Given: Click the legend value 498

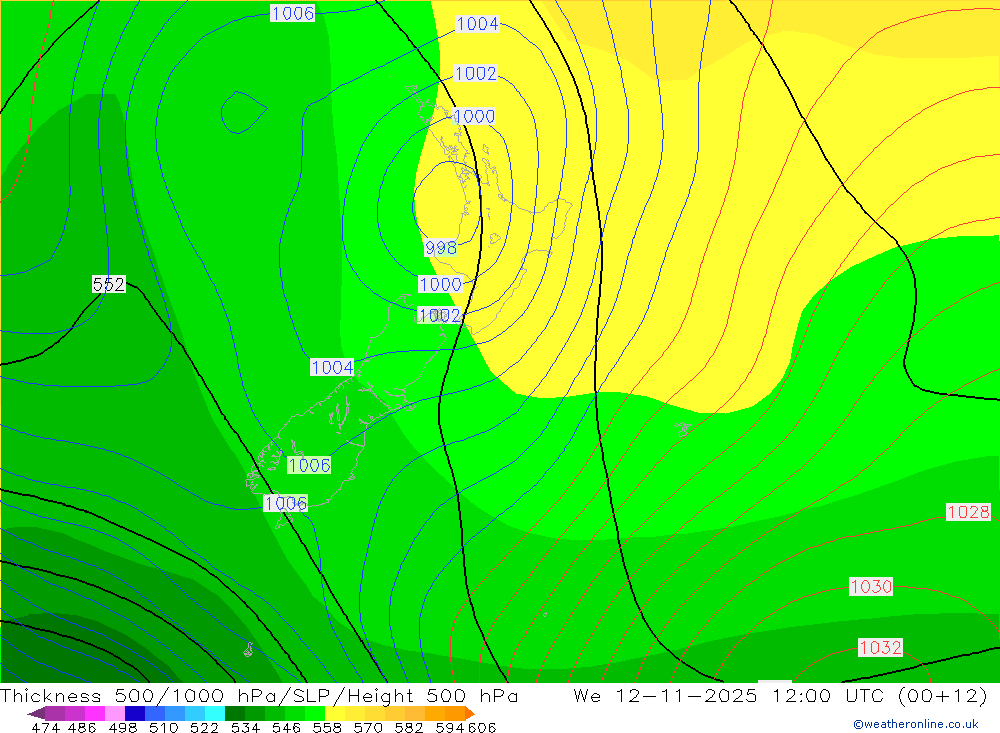Looking at the screenshot, I should tap(122, 728).
